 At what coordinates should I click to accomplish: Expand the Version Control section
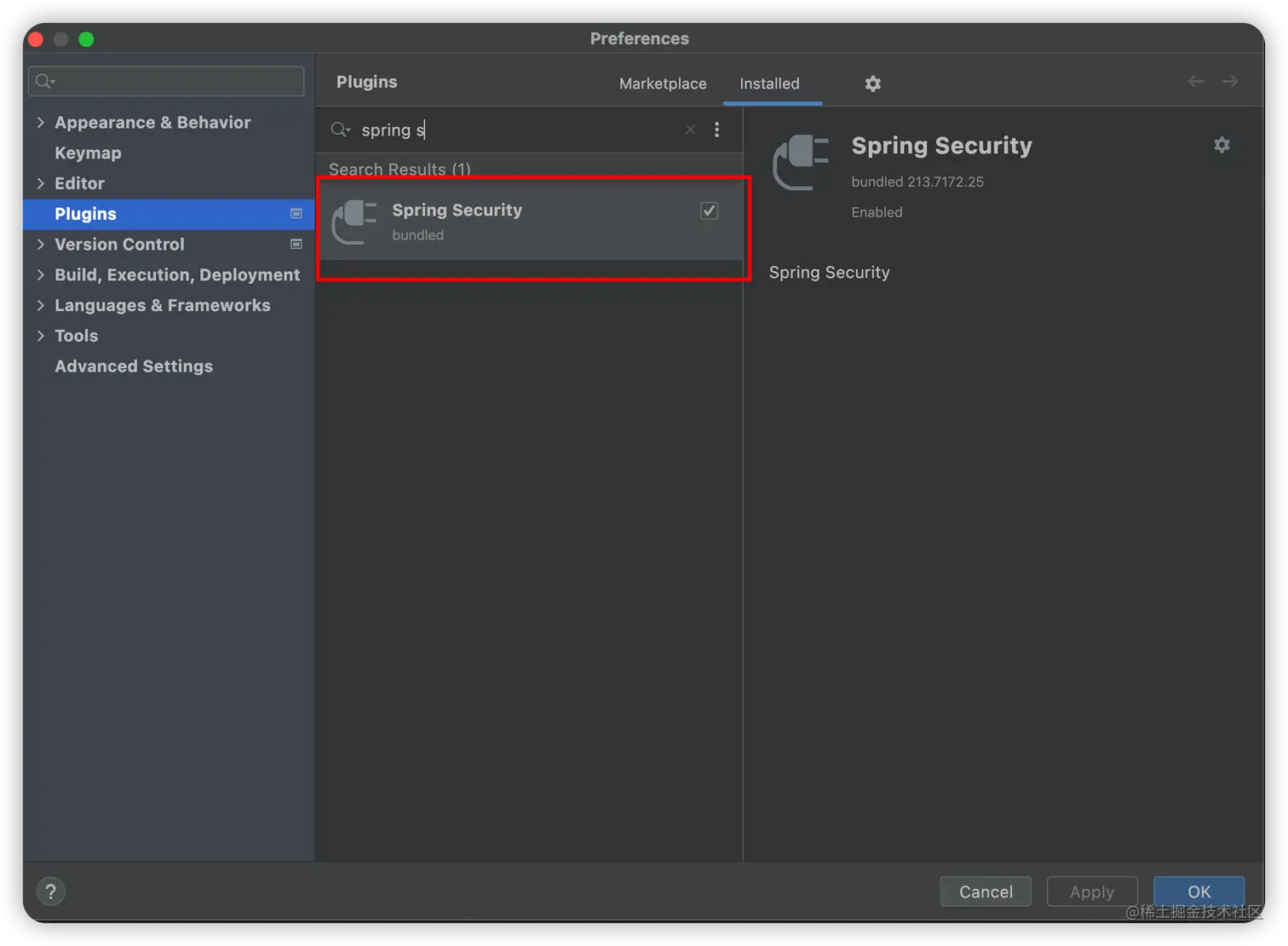pyautogui.click(x=41, y=245)
